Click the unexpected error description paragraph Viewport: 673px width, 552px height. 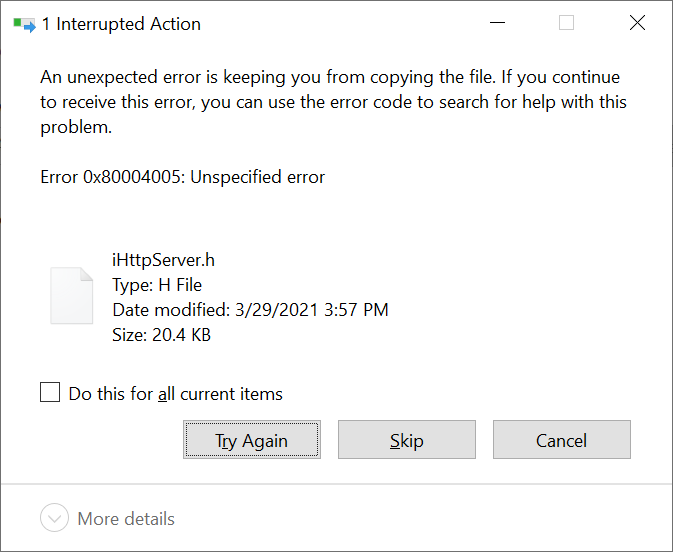(x=330, y=102)
